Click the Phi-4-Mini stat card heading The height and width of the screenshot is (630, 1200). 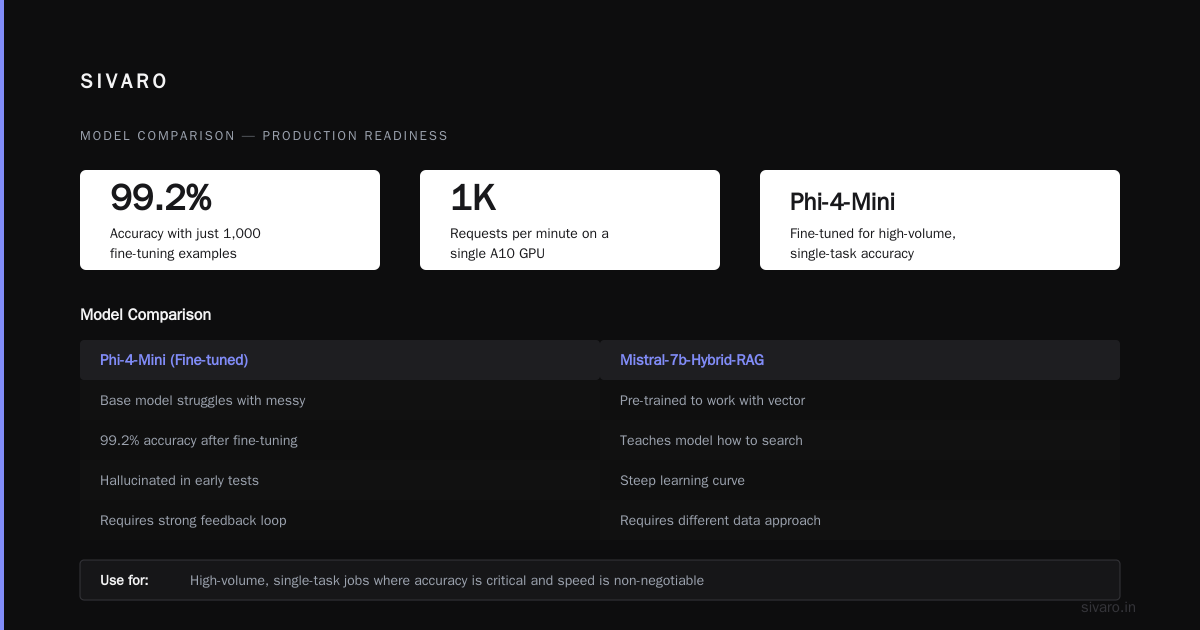842,202
